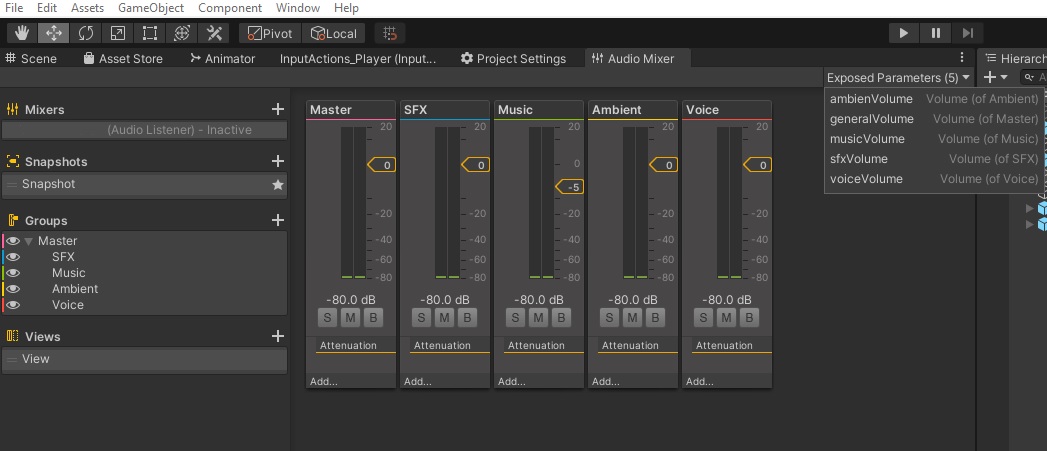The height and width of the screenshot is (451, 1047).
Task: Toggle grid snapping icon in toolbar
Action: (390, 33)
